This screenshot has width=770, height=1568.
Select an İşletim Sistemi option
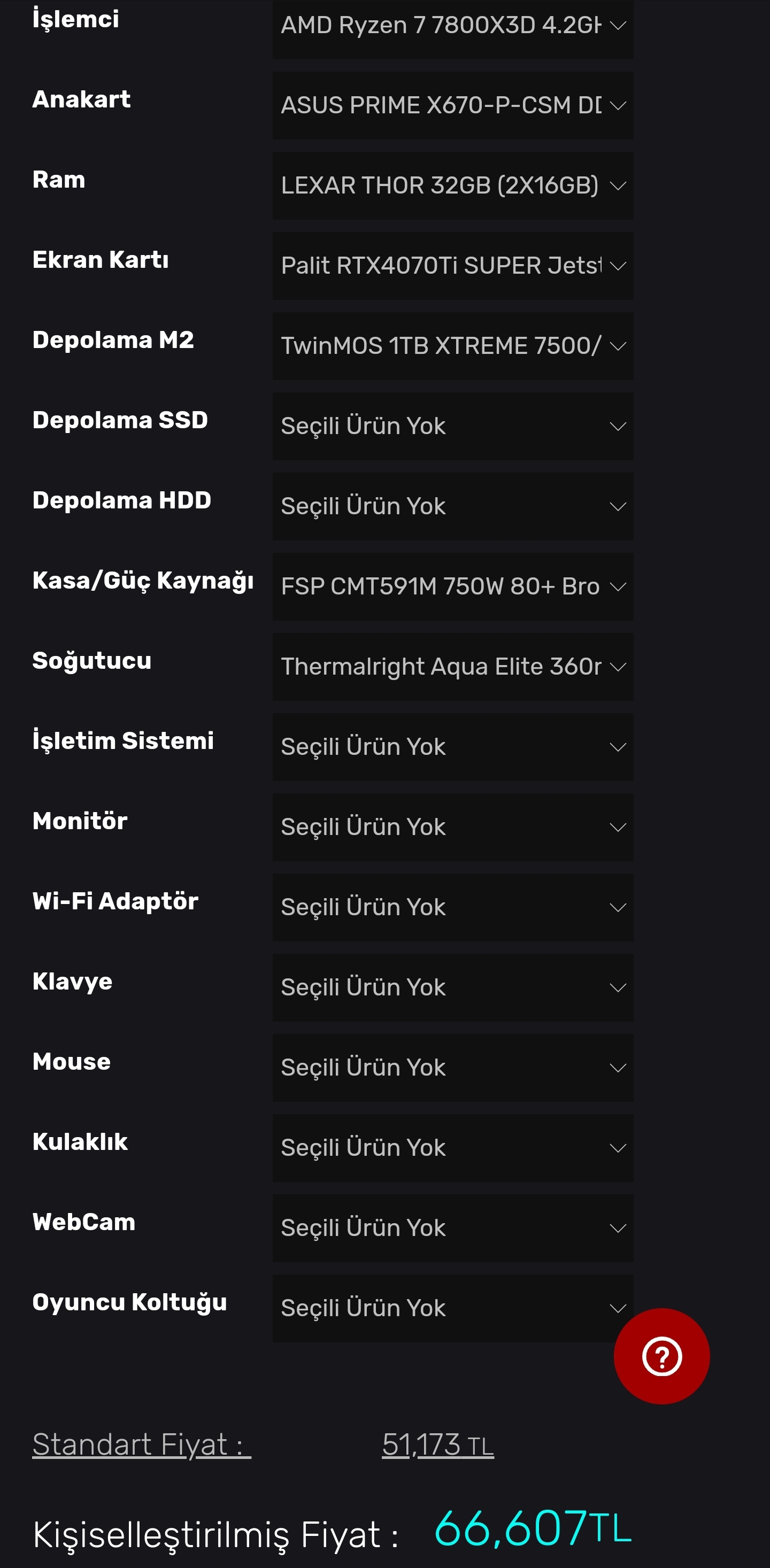pos(452,747)
